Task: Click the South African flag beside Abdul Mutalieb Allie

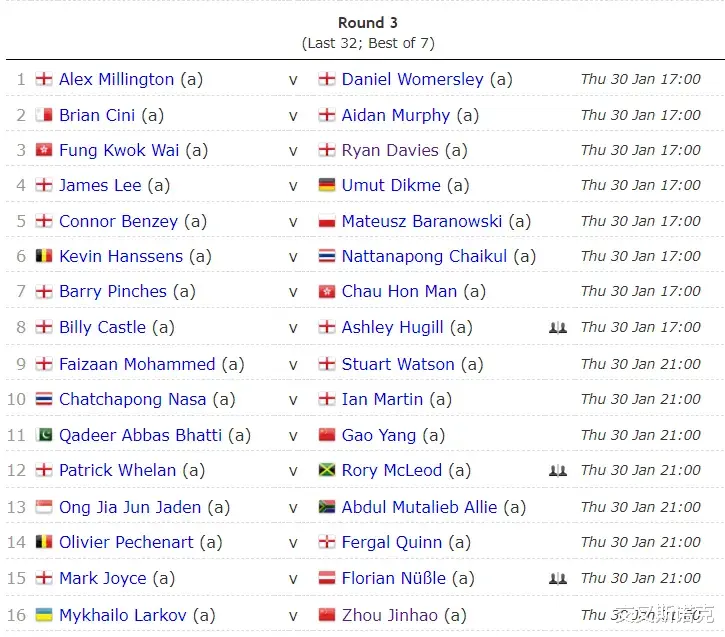Action: tap(327, 508)
